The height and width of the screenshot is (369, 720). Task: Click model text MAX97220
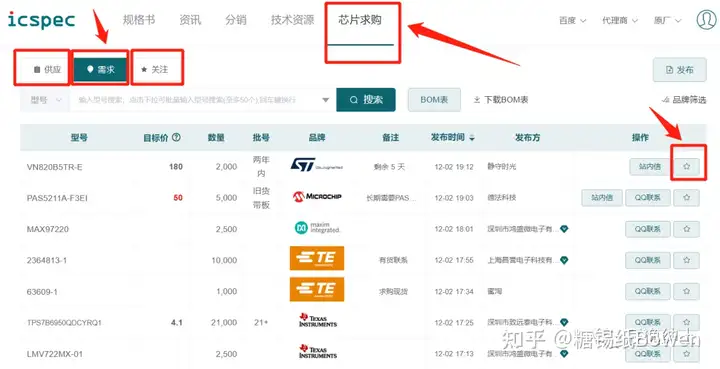coord(48,229)
